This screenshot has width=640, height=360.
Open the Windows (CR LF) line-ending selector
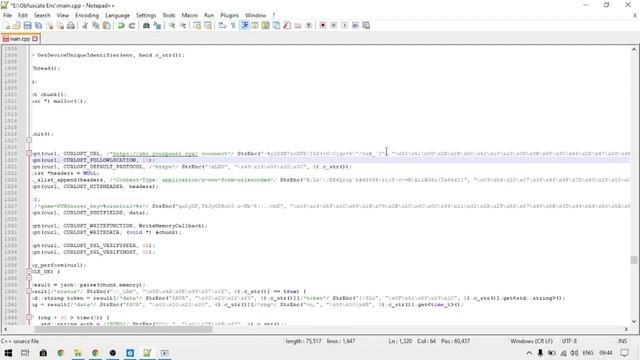[531, 341]
